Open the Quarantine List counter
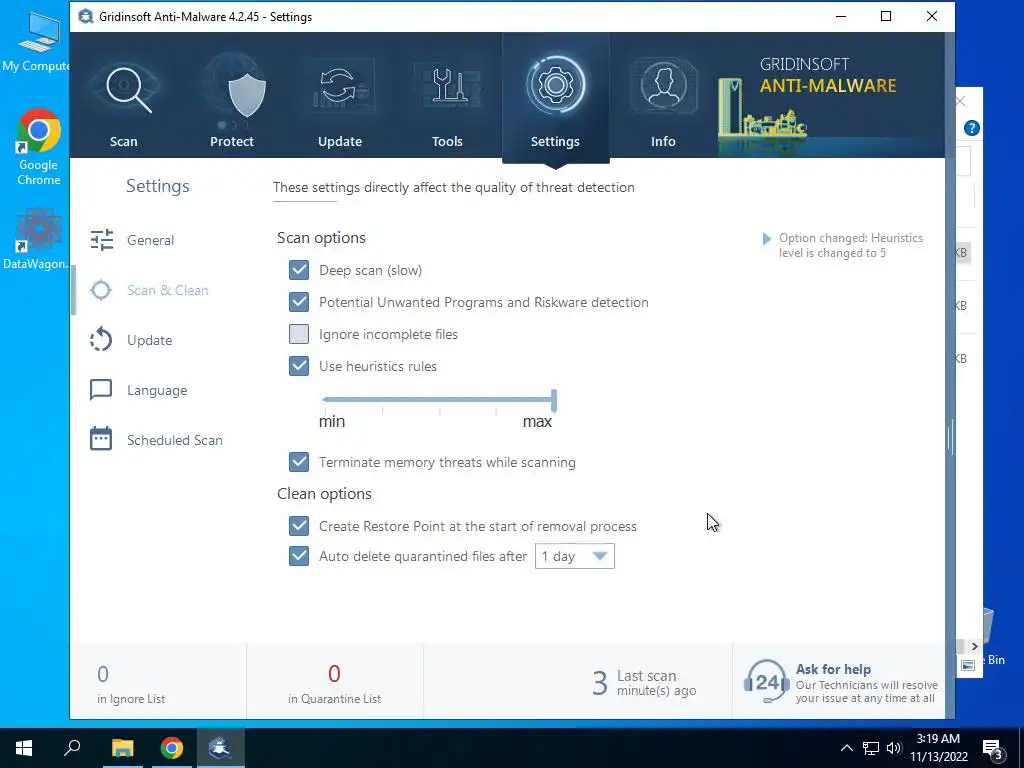 [x=334, y=683]
